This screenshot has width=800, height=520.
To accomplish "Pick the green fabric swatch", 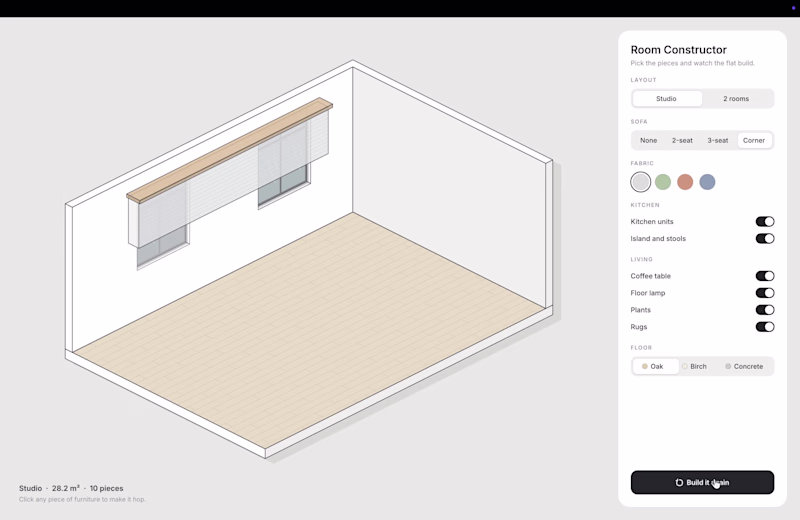I will click(x=663, y=182).
